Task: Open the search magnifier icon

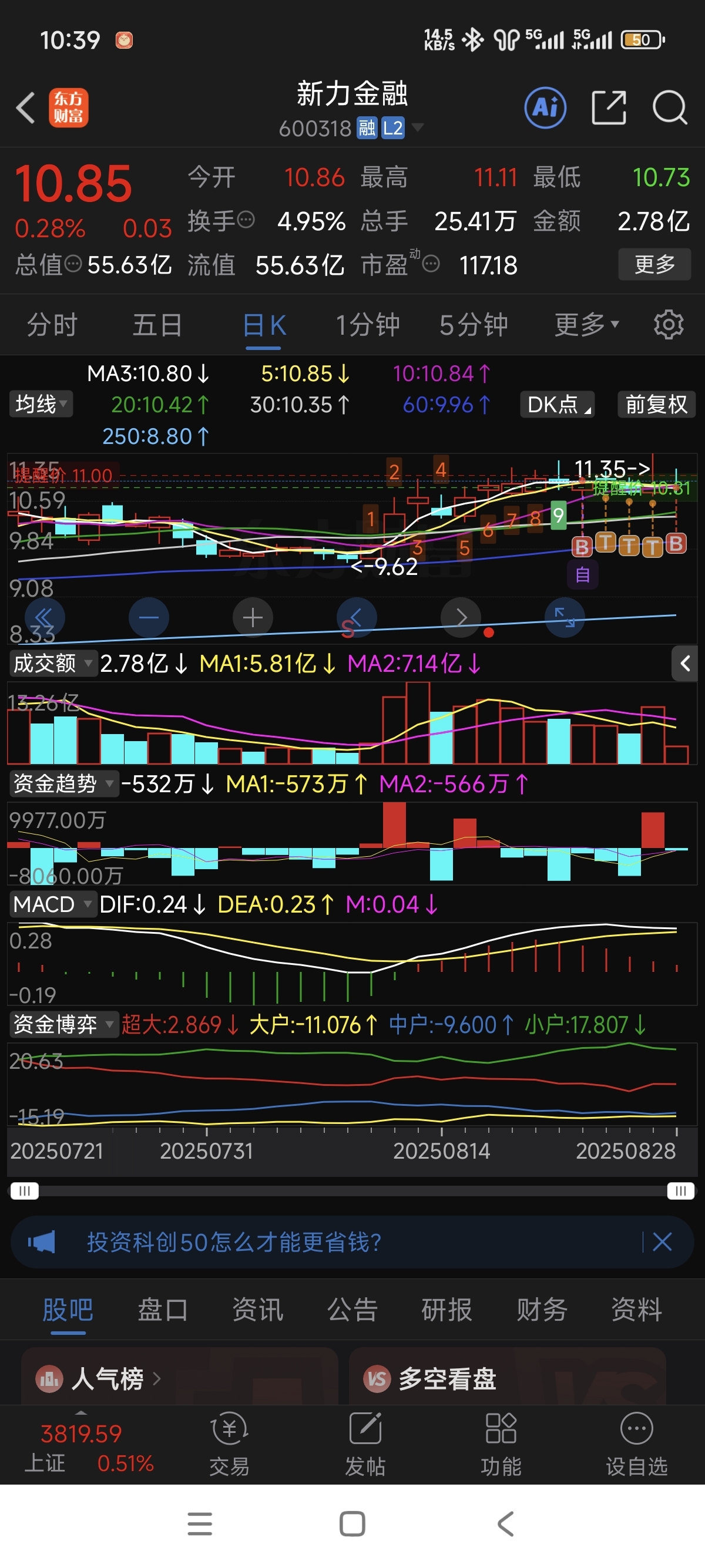Action: click(x=670, y=107)
